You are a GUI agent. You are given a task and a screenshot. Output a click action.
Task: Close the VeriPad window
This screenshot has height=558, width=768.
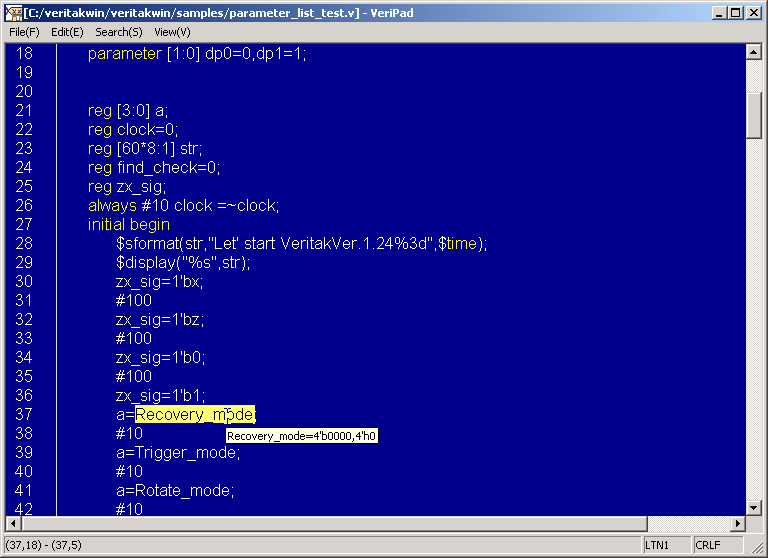point(753,12)
